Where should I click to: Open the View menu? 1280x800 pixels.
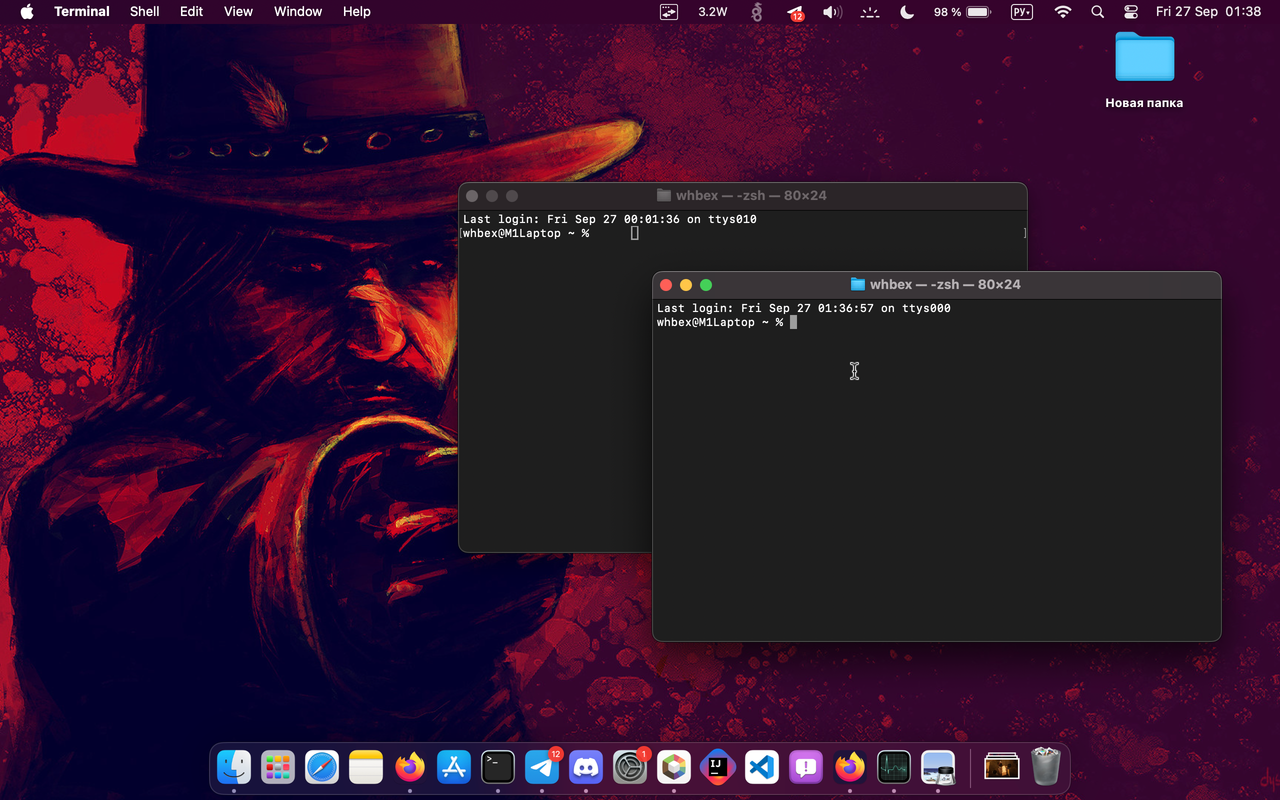238,12
